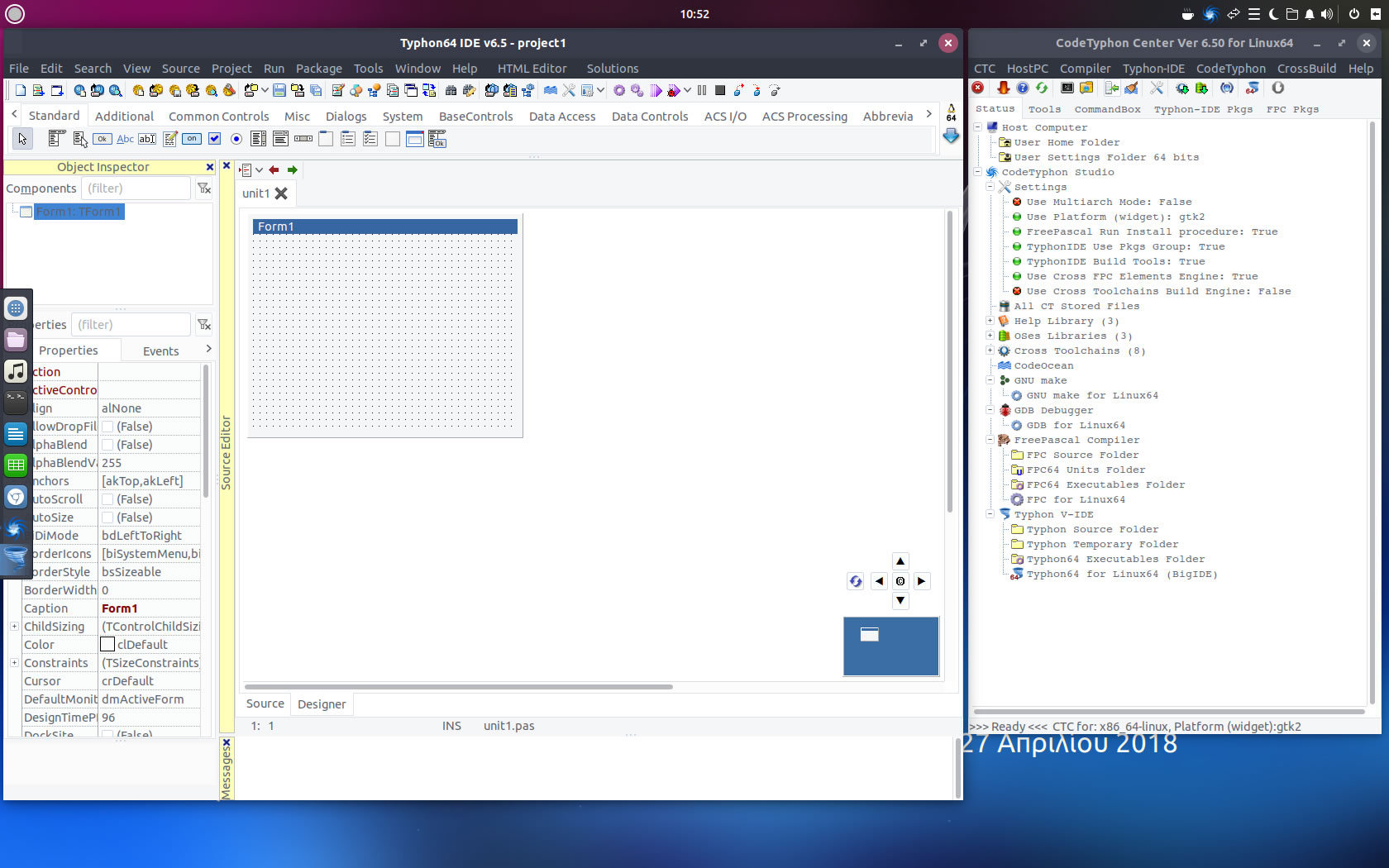This screenshot has width=1389, height=868.
Task: Click the green refresh arrows icon in CTC
Action: pos(1042,88)
